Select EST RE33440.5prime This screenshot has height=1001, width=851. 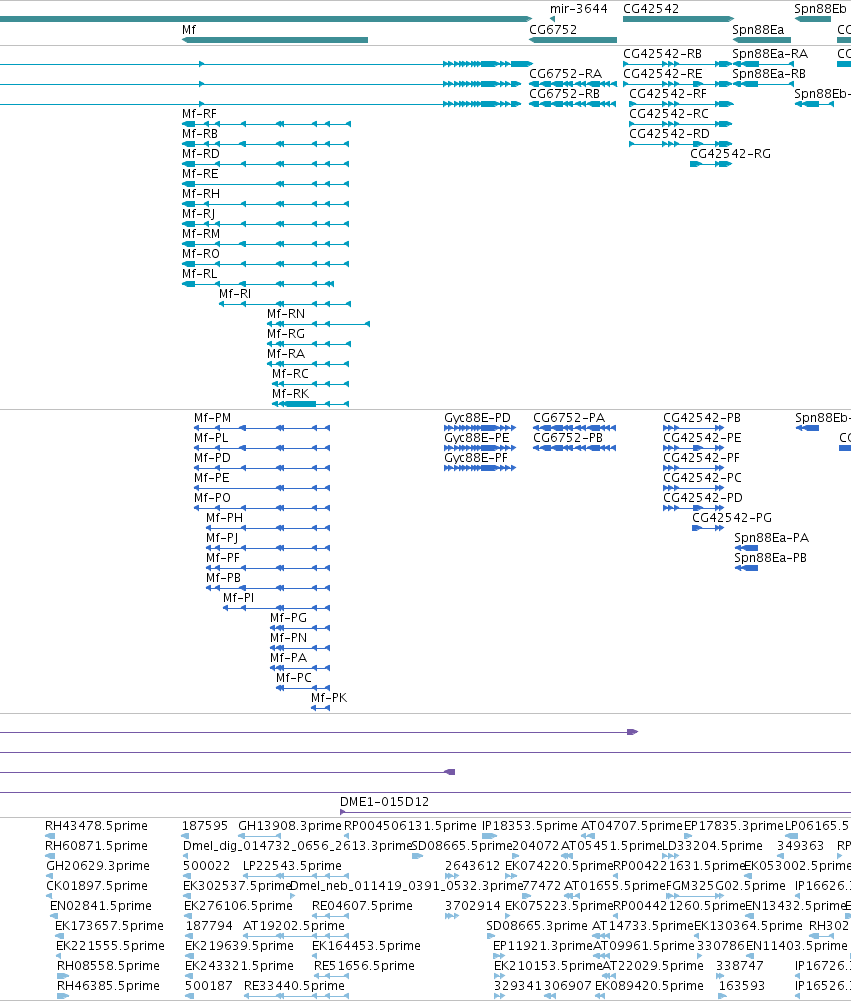[x=294, y=986]
